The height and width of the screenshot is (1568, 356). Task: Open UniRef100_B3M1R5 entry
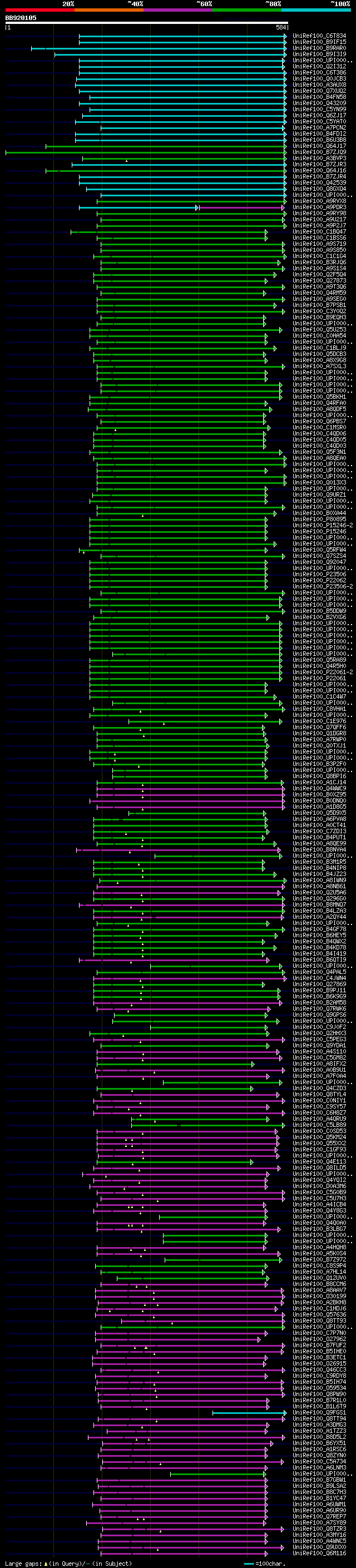pyautogui.click(x=319, y=862)
